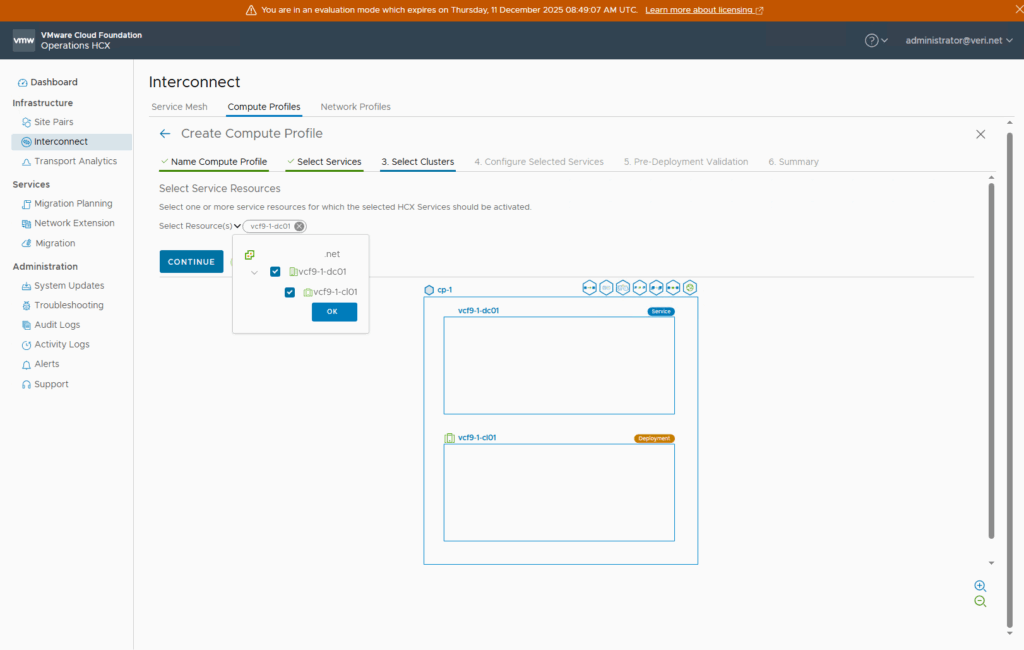Click the CONTINUE button
Viewport: 1024px width, 650px height.
[191, 262]
